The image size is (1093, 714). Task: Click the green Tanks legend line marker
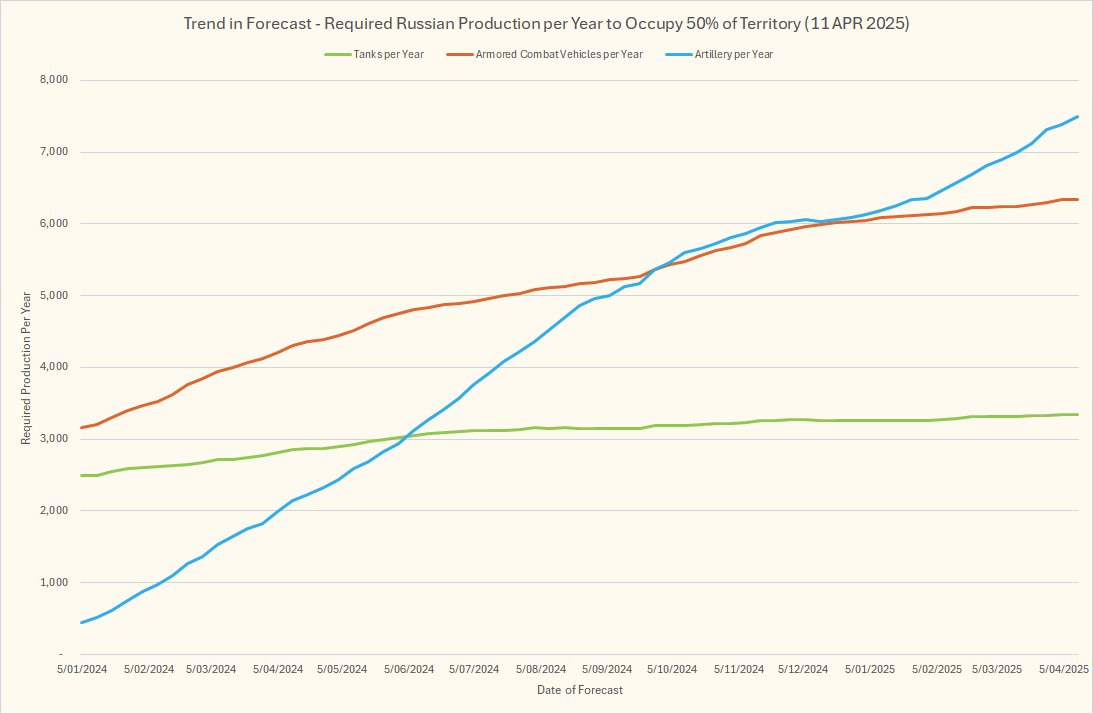pyautogui.click(x=338, y=54)
